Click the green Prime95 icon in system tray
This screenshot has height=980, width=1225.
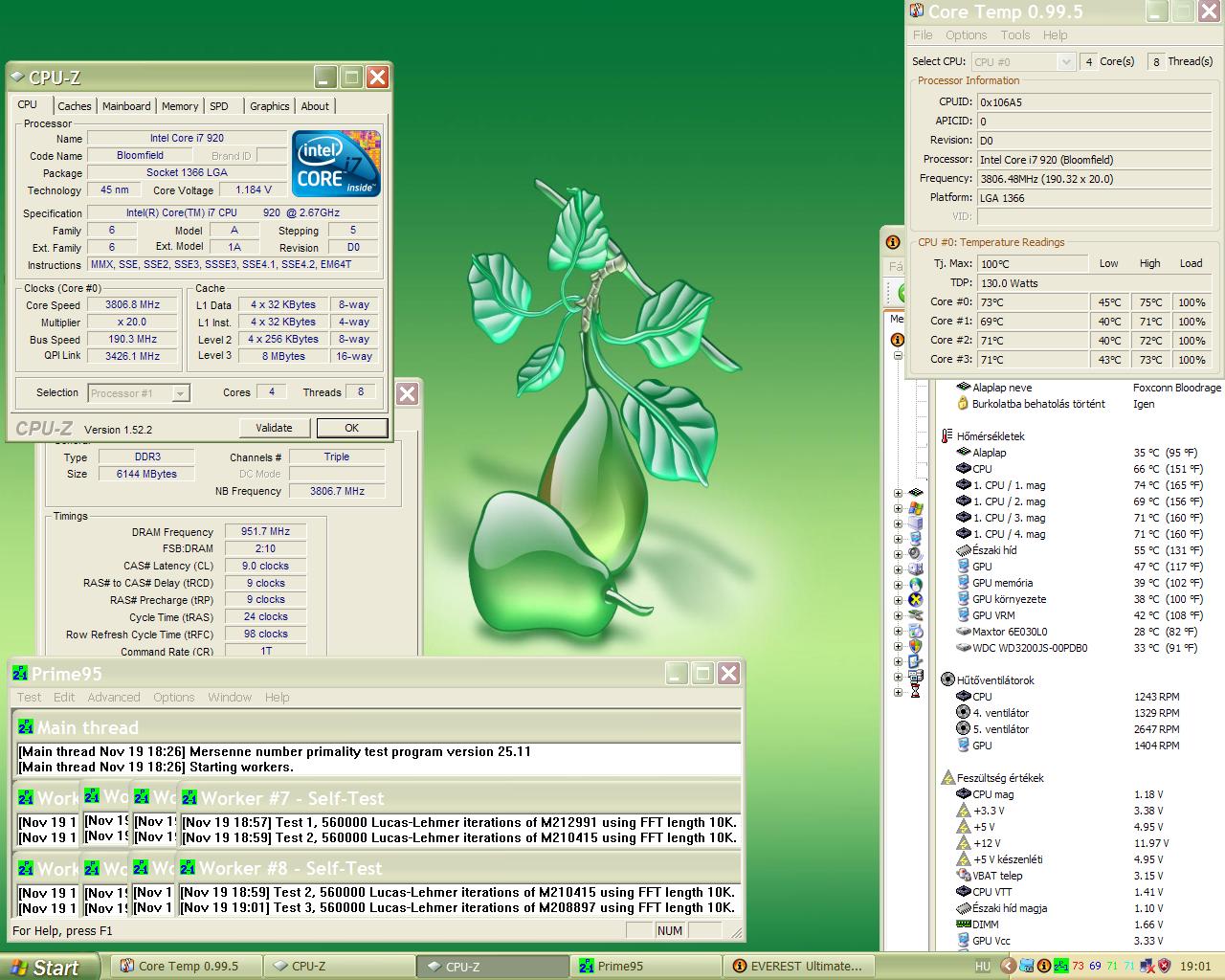point(1061,967)
